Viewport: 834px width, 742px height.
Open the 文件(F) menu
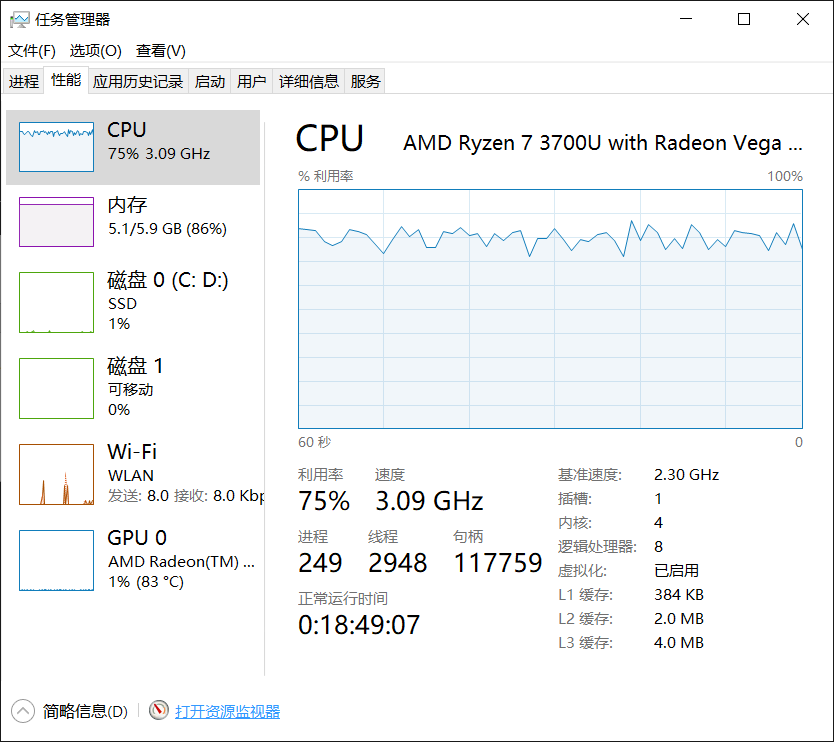[x=32, y=51]
